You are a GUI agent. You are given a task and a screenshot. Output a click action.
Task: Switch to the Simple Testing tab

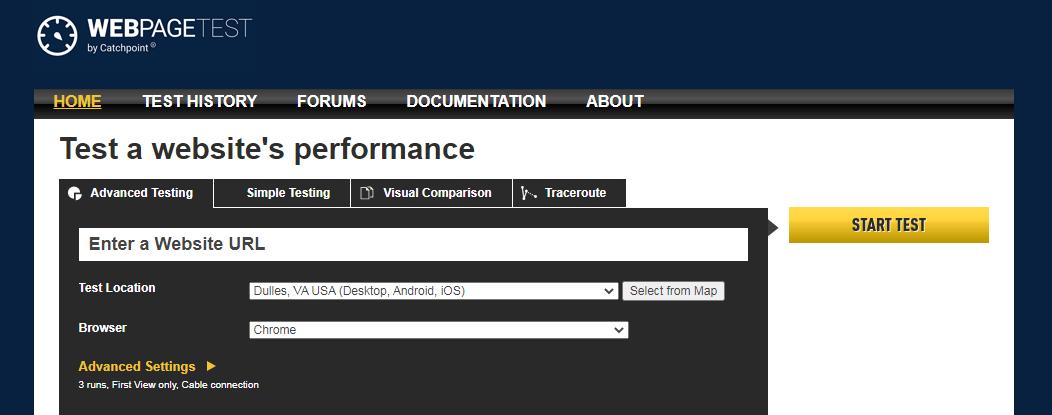(x=288, y=193)
